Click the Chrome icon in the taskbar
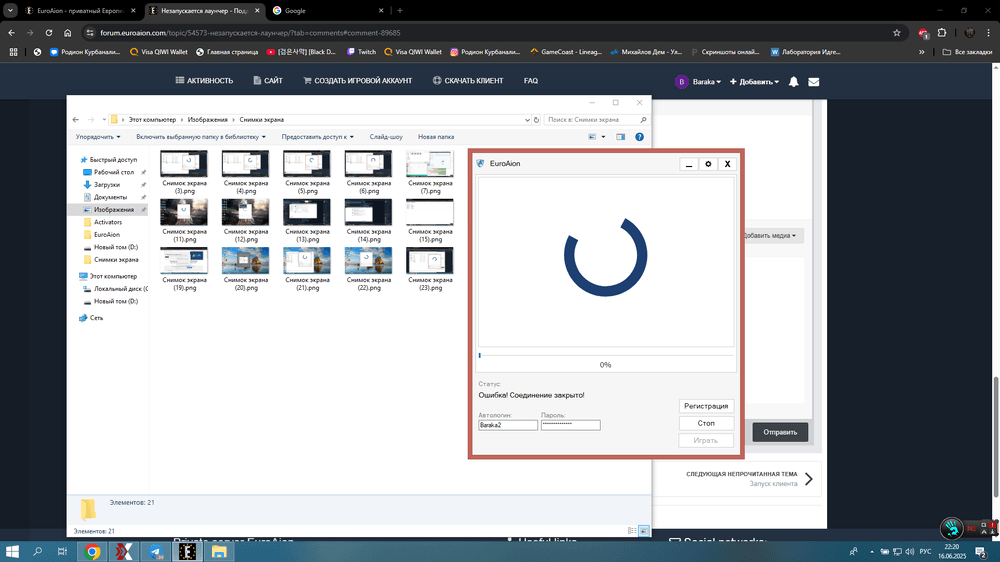1000x562 pixels. [x=92, y=551]
